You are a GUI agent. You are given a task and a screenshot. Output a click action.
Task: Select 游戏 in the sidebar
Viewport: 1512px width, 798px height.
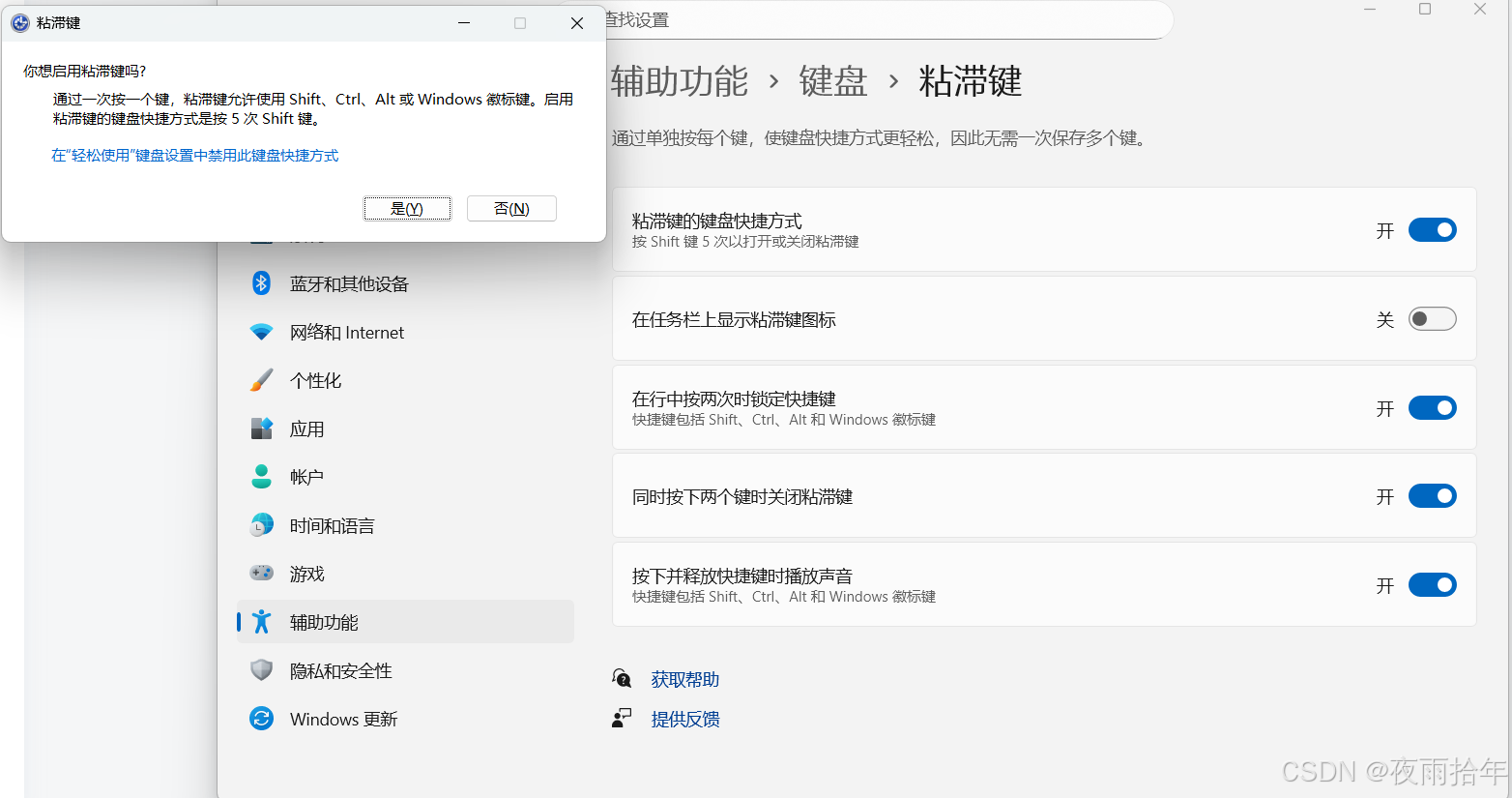[405, 574]
